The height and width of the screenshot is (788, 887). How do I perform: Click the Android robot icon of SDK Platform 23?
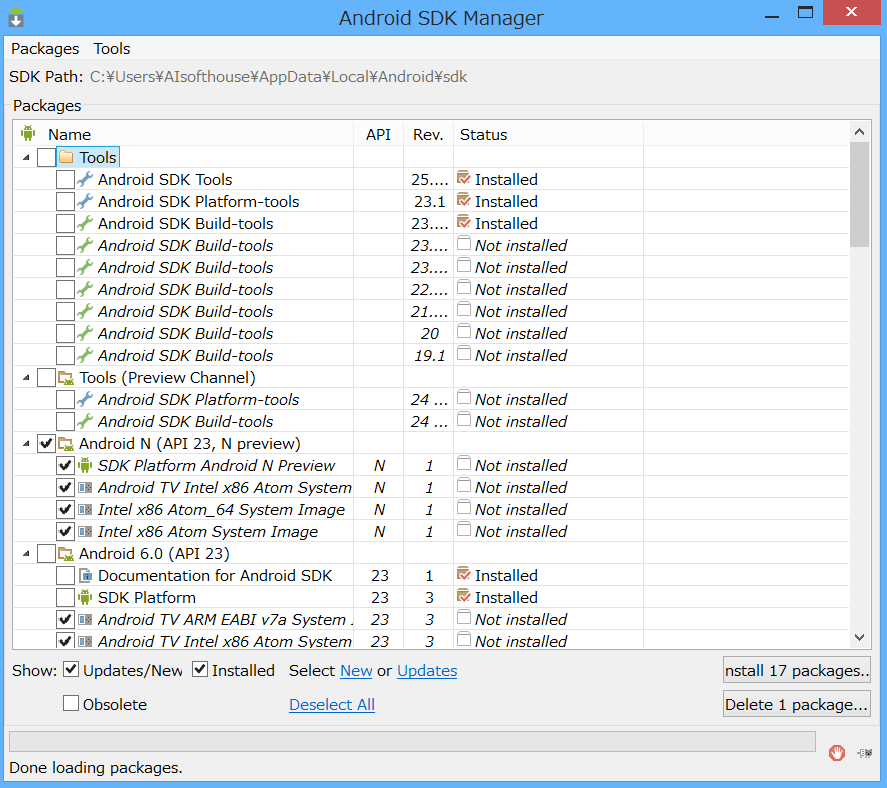click(x=85, y=597)
